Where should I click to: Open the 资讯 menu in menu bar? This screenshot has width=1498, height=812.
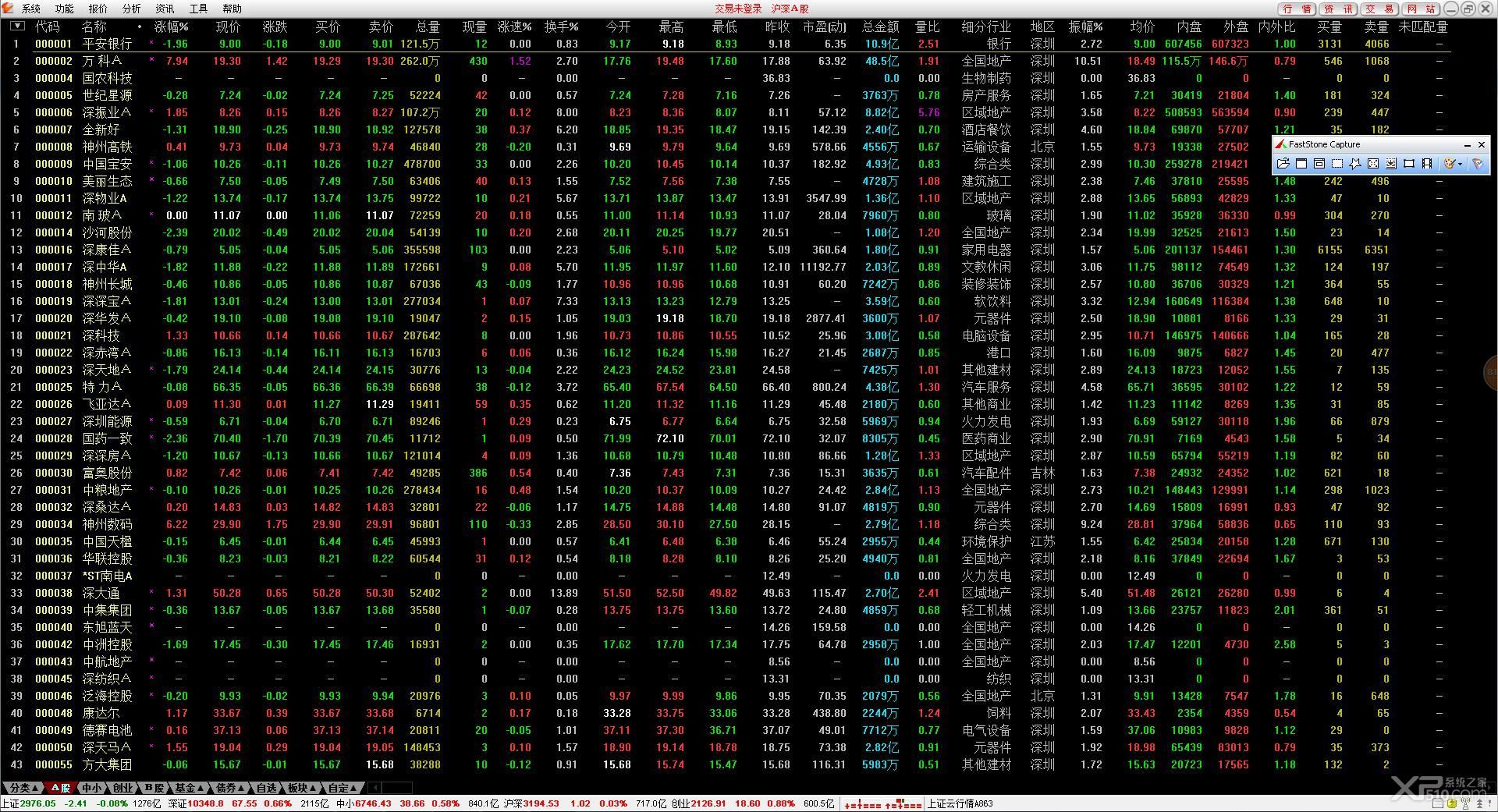click(165, 9)
